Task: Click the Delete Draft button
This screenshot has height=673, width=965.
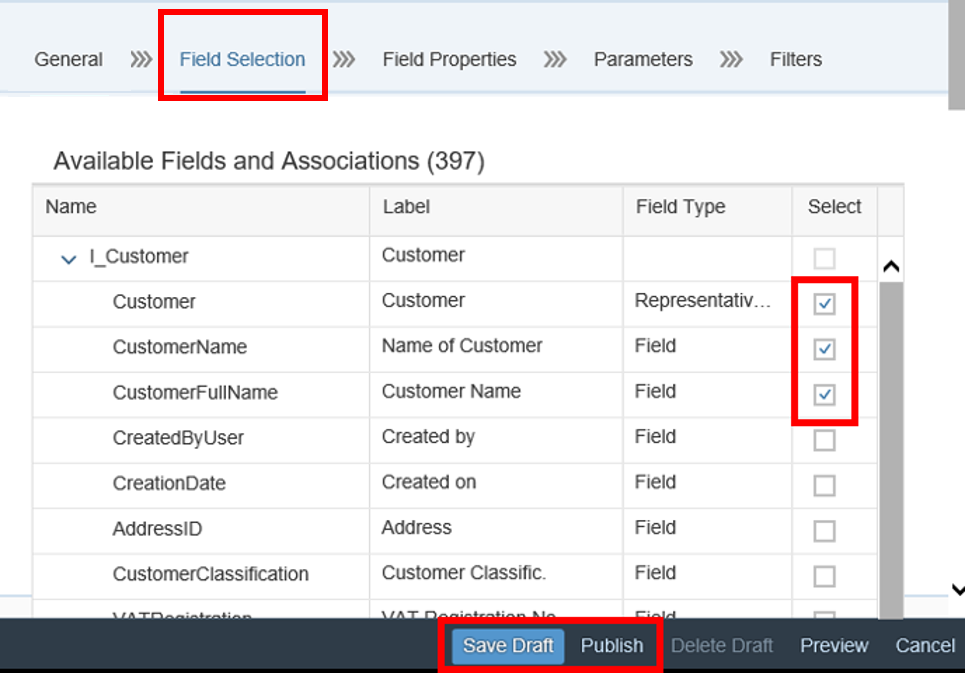Action: click(x=722, y=646)
